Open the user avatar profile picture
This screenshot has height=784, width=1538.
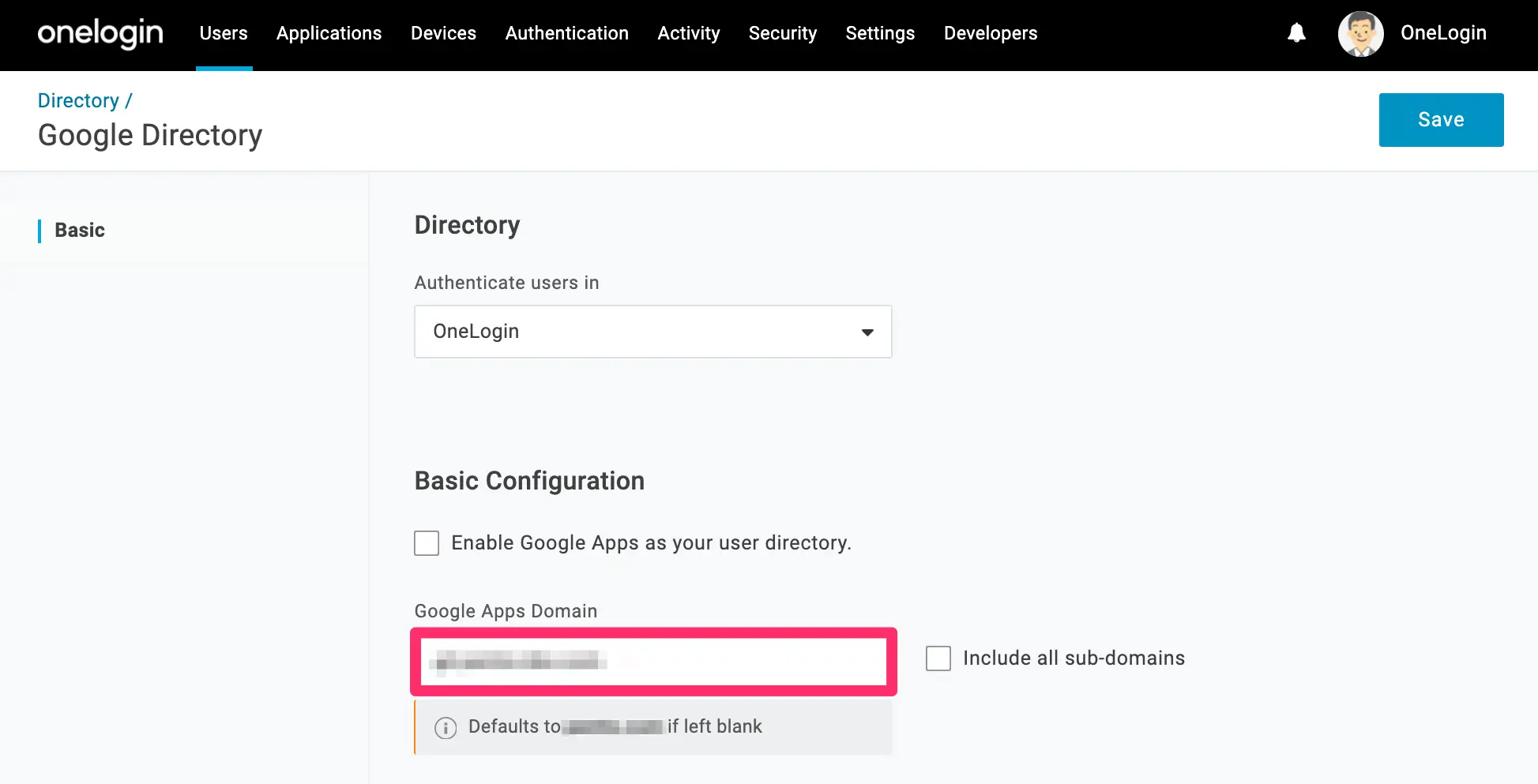pos(1360,34)
